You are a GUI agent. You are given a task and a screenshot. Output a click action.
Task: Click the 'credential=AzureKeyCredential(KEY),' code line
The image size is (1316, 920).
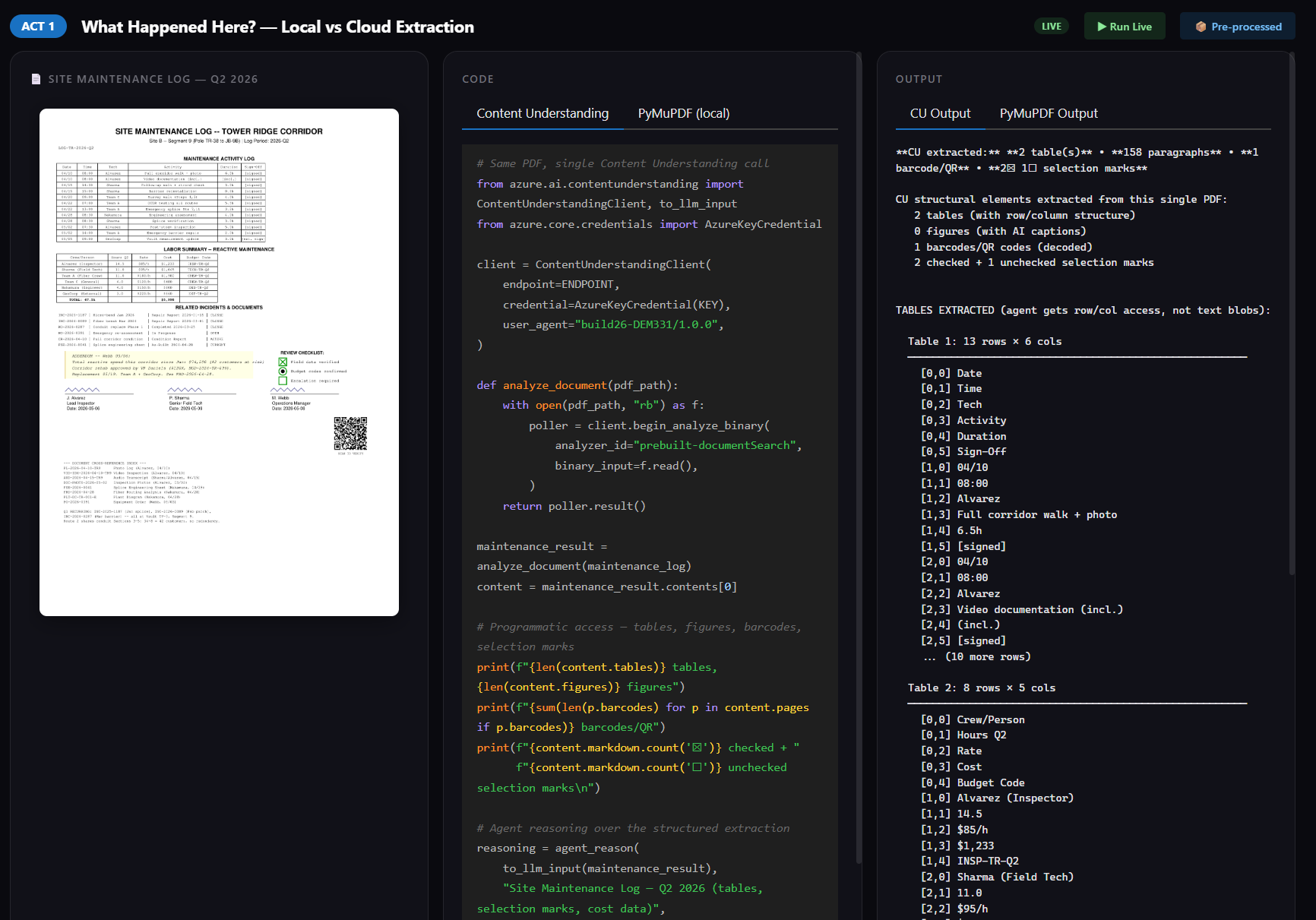616,305
